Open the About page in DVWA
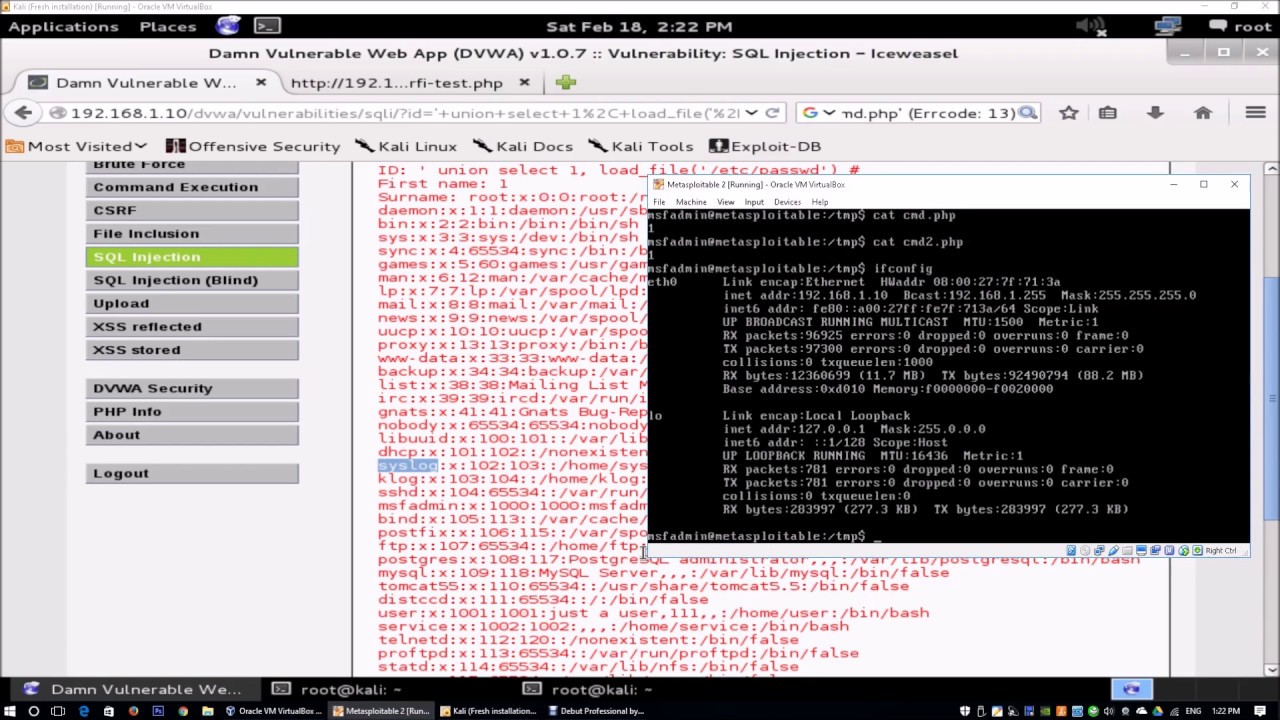The image size is (1280, 720). [x=192, y=435]
